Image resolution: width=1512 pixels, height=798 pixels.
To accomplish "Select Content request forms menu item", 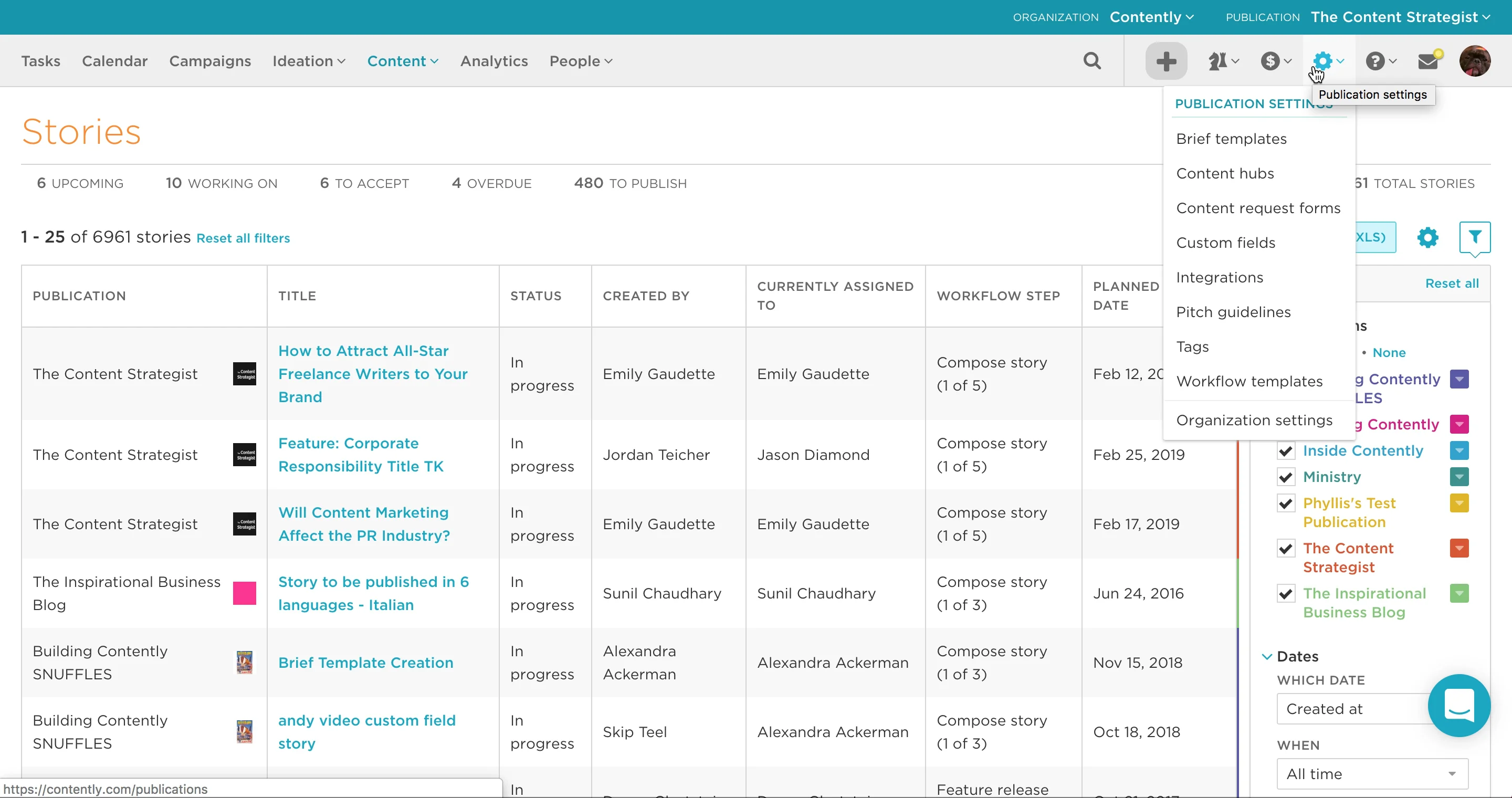I will point(1258,208).
